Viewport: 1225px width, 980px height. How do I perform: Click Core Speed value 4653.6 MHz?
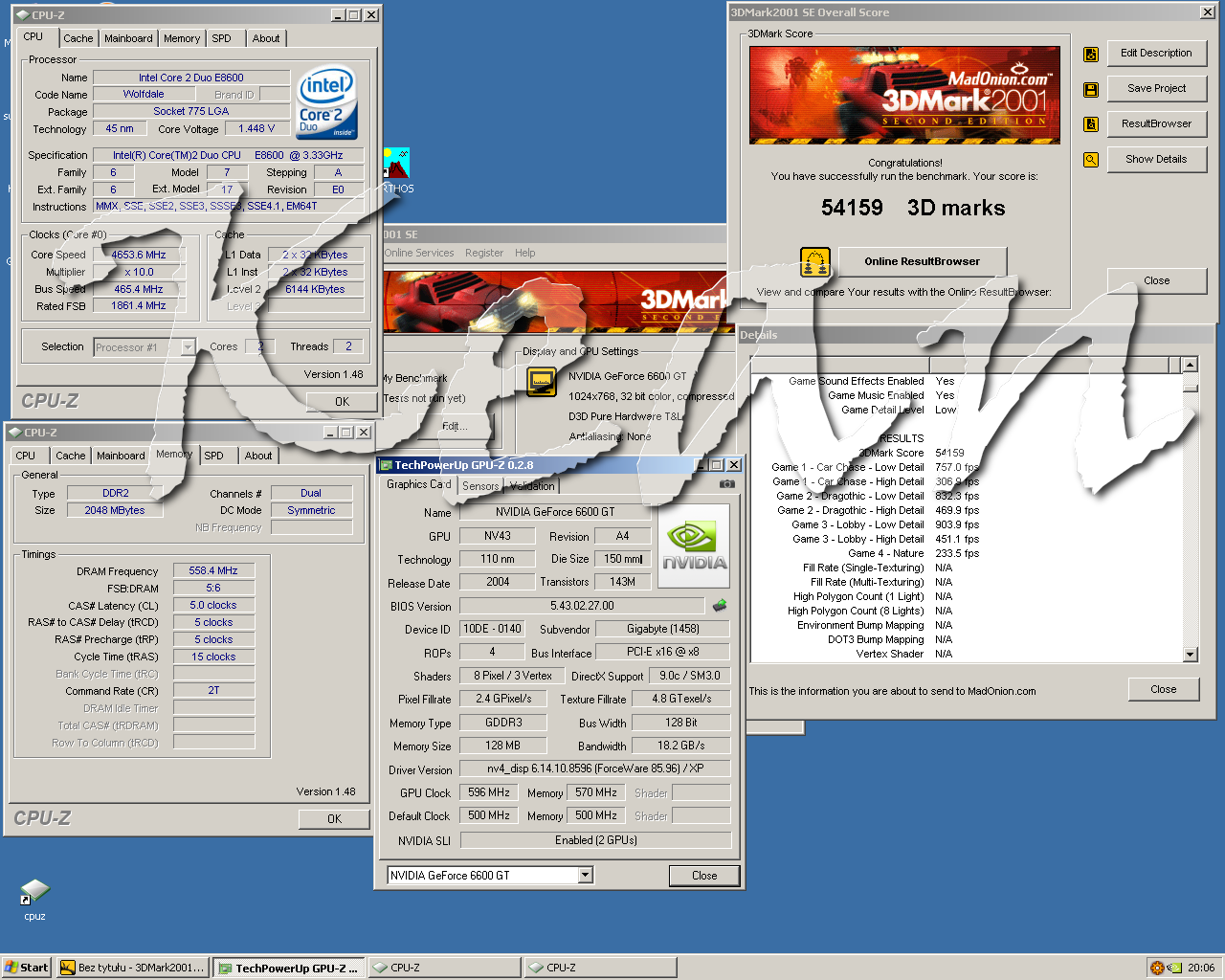tap(138, 255)
